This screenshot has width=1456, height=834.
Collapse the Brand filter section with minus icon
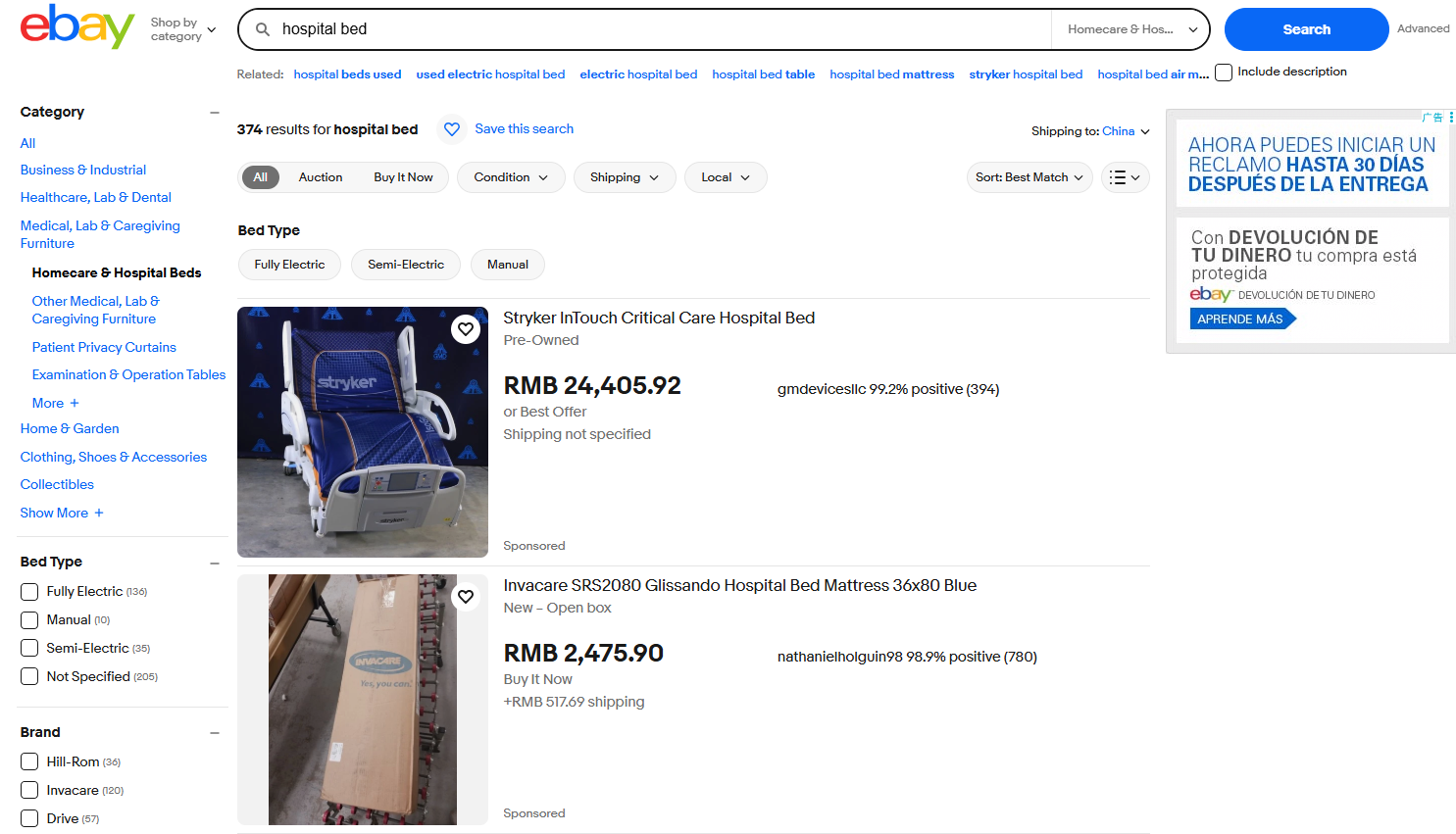[215, 733]
